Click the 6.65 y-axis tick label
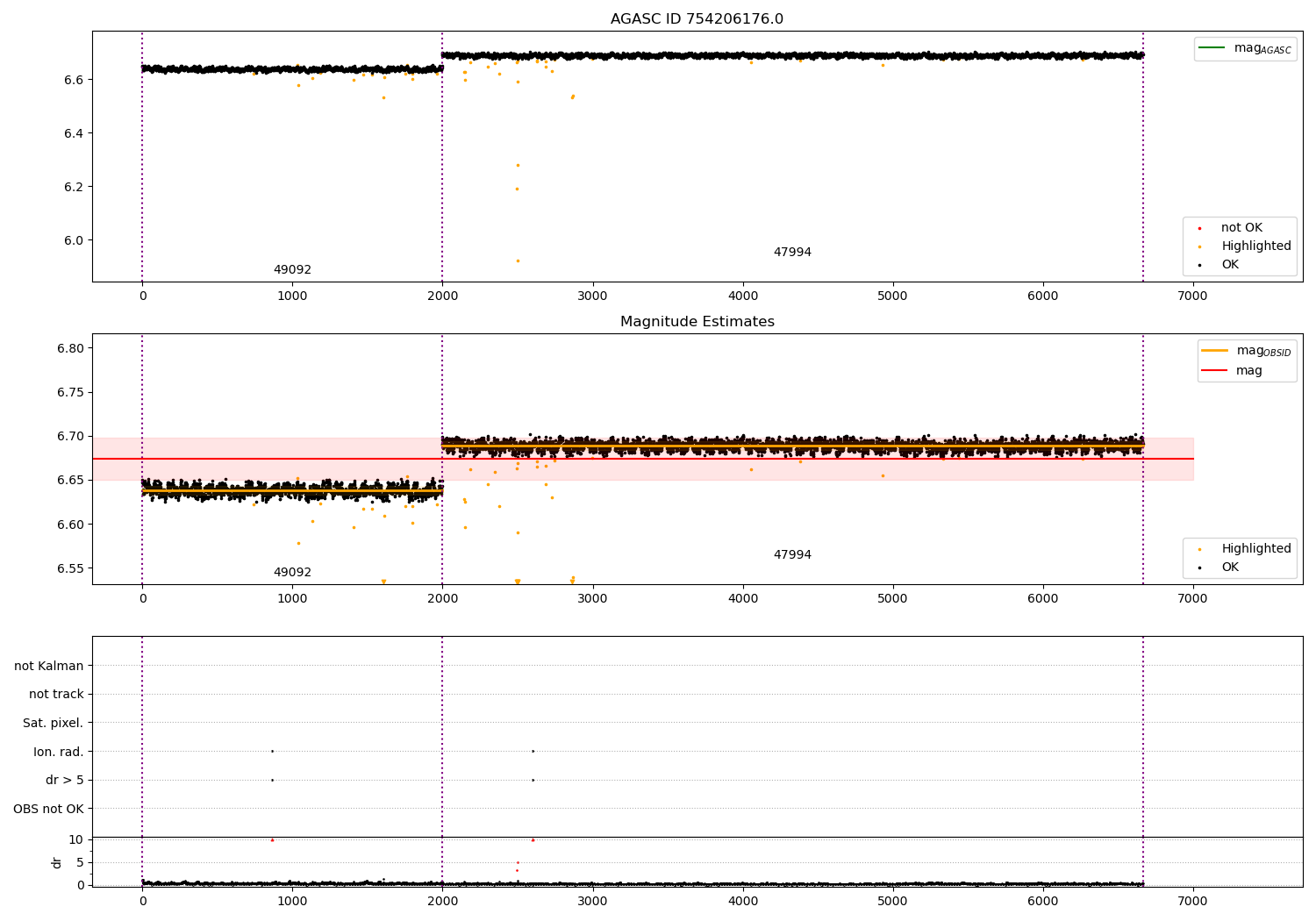 (x=70, y=480)
